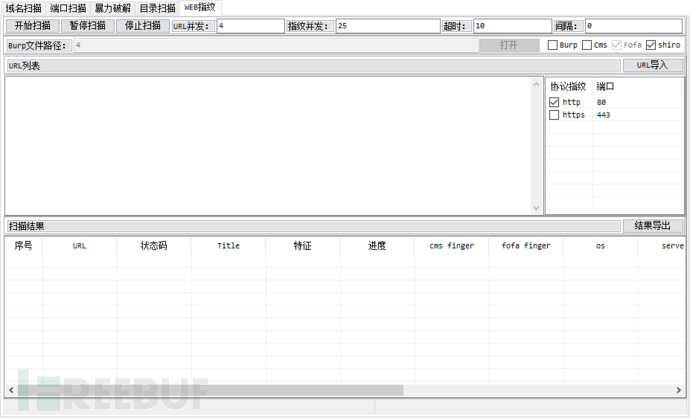The width and height of the screenshot is (690, 418).
Task: Click the 停止扫描 button
Action: coord(143,26)
